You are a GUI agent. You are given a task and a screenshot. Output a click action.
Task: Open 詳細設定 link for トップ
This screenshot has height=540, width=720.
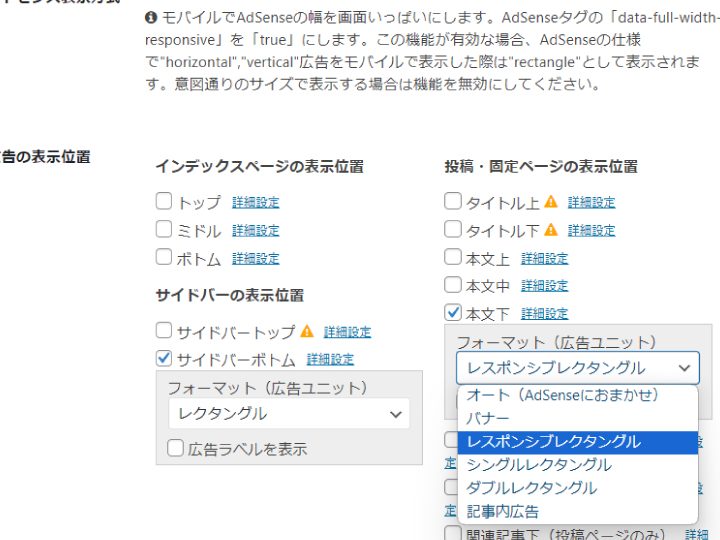256,202
